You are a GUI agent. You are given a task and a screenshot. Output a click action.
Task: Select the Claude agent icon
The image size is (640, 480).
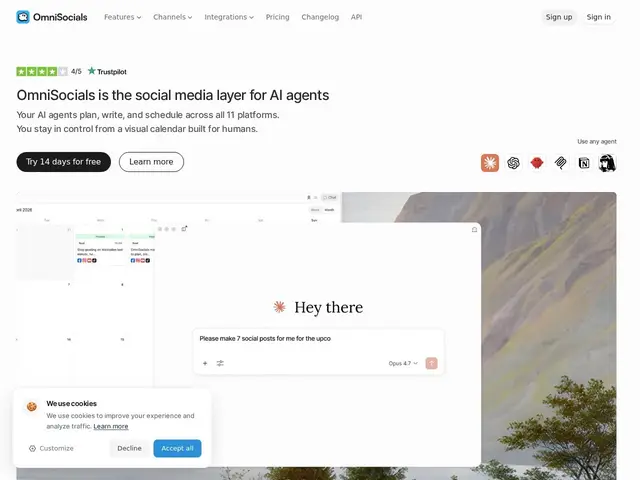(490, 163)
